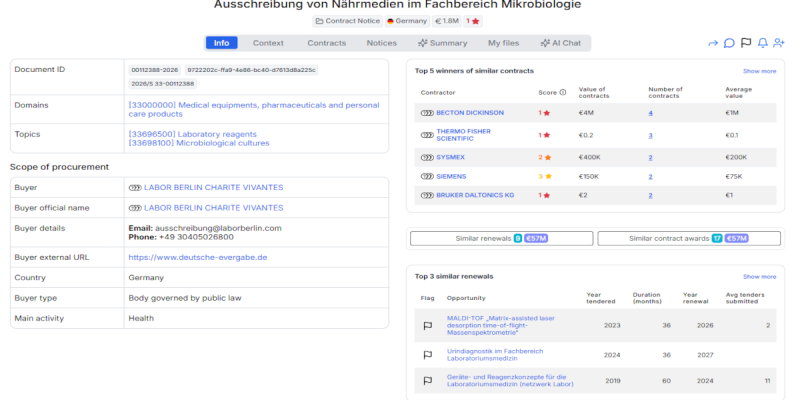Open the comment bubble icon

(729, 43)
